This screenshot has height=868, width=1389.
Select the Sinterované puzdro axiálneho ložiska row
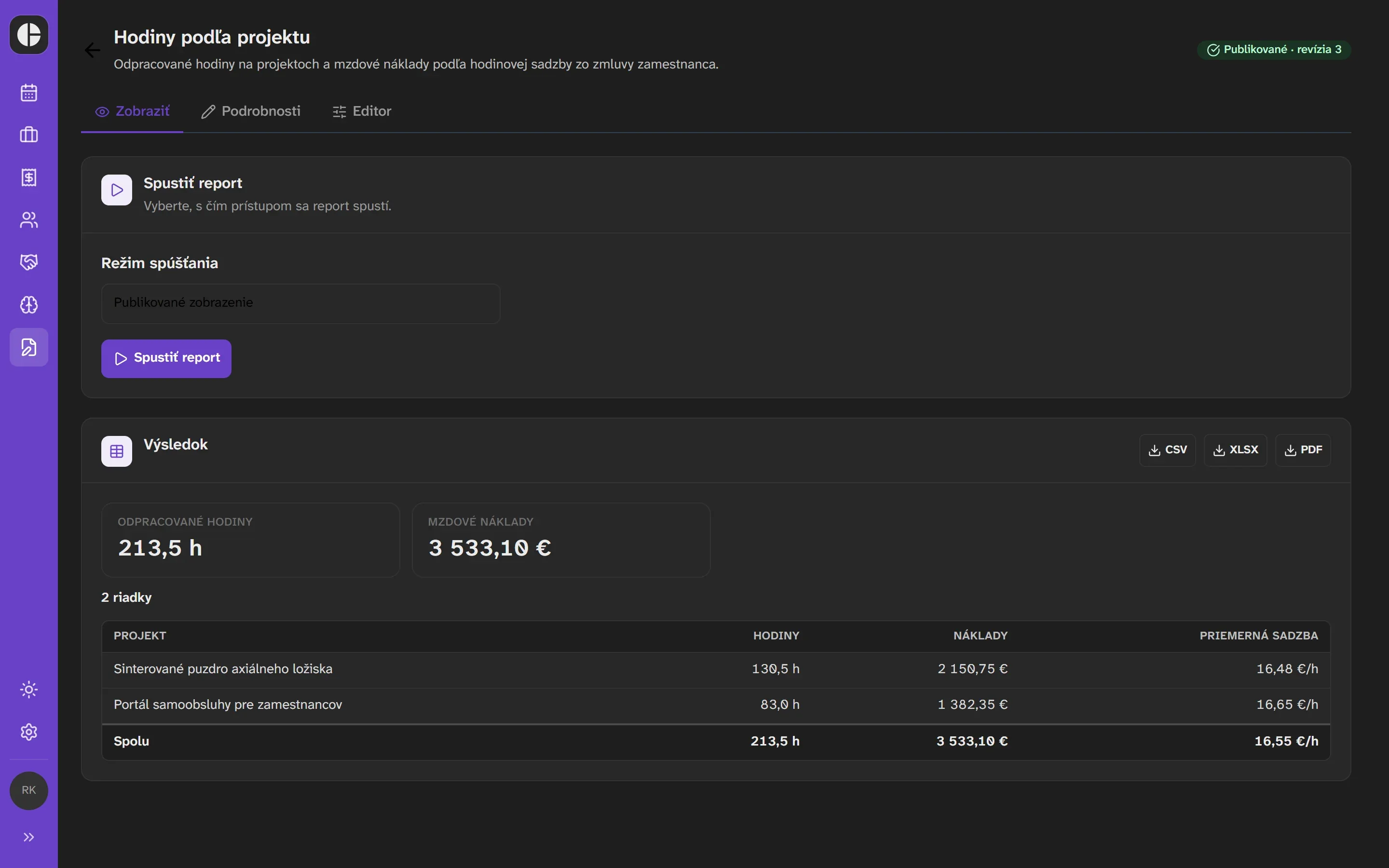coord(716,669)
